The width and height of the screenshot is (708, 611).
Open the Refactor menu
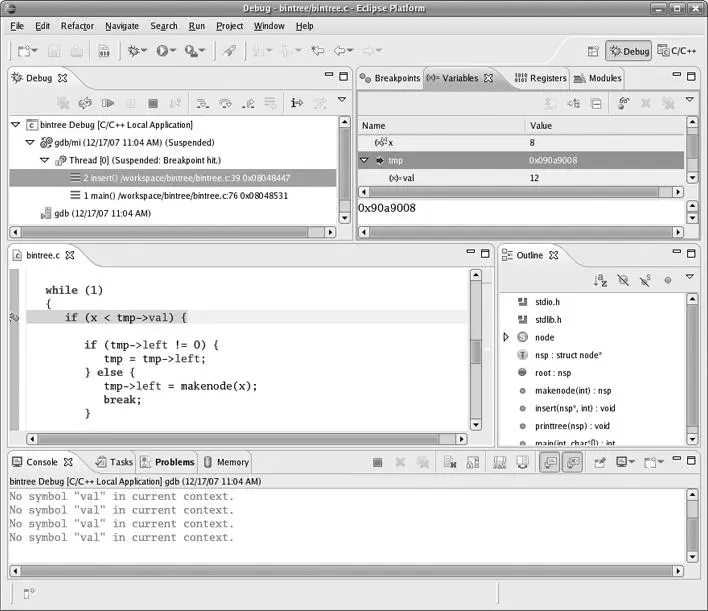pos(78,26)
